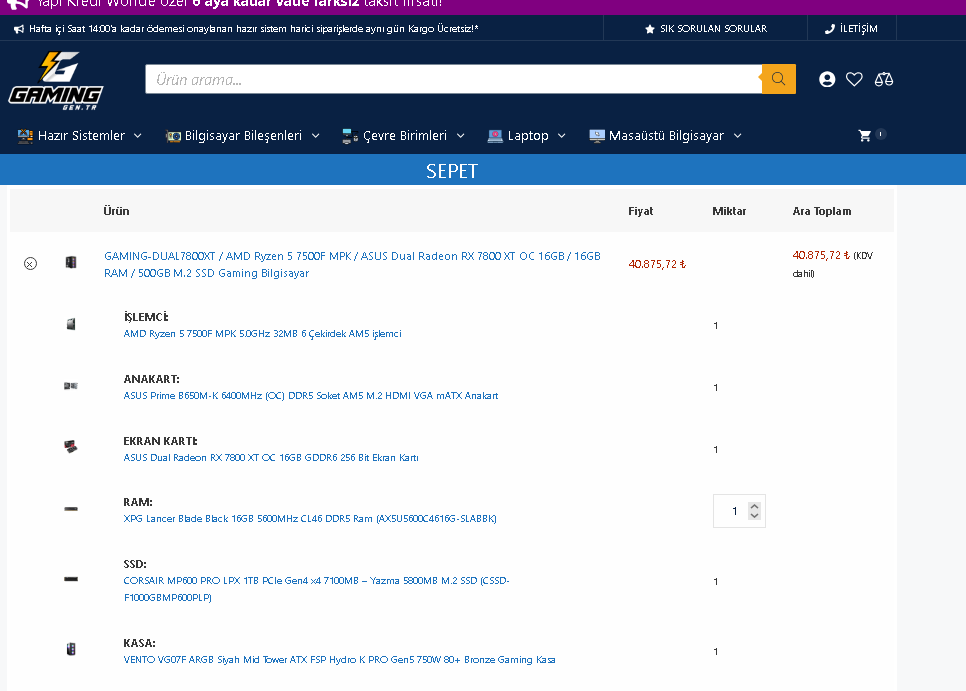The width and height of the screenshot is (966, 691).
Task: Click the 40.875,72 ₺ price in Fiyat column
Action: (x=657, y=264)
